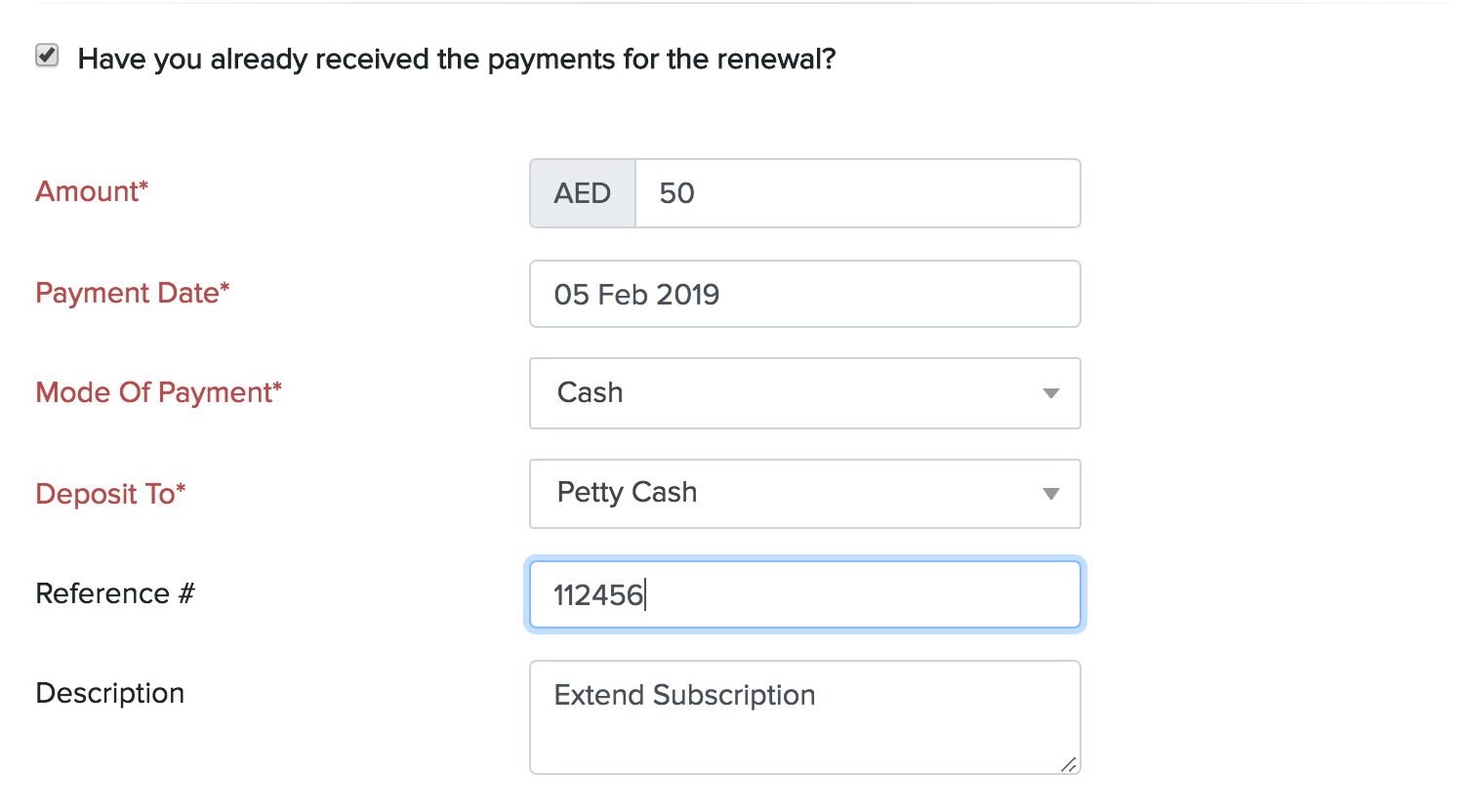Focus the Reference # input showing 112456
Viewport: 1470px width, 812px height.
click(804, 594)
